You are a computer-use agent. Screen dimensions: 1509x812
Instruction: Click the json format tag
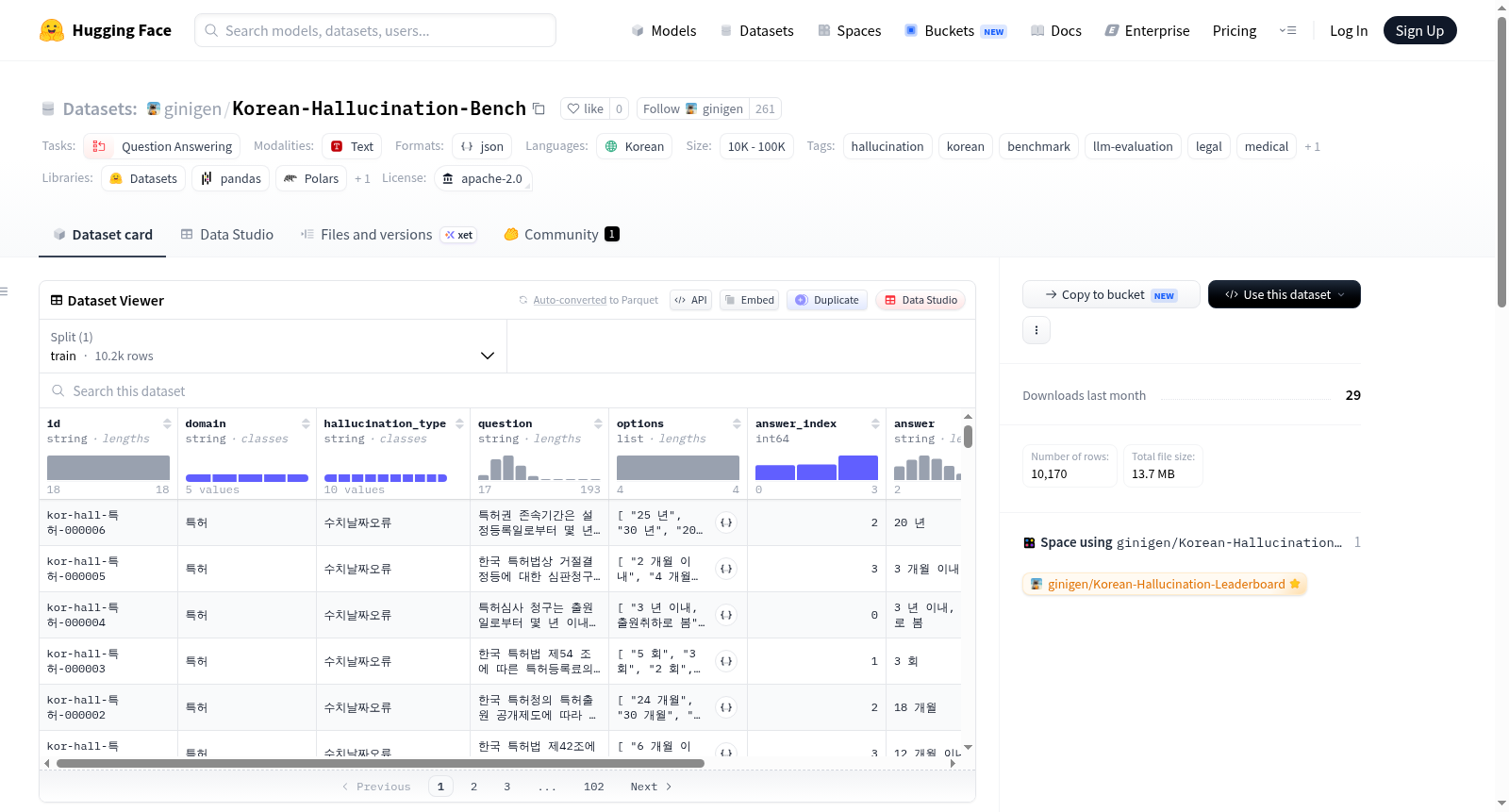click(482, 146)
